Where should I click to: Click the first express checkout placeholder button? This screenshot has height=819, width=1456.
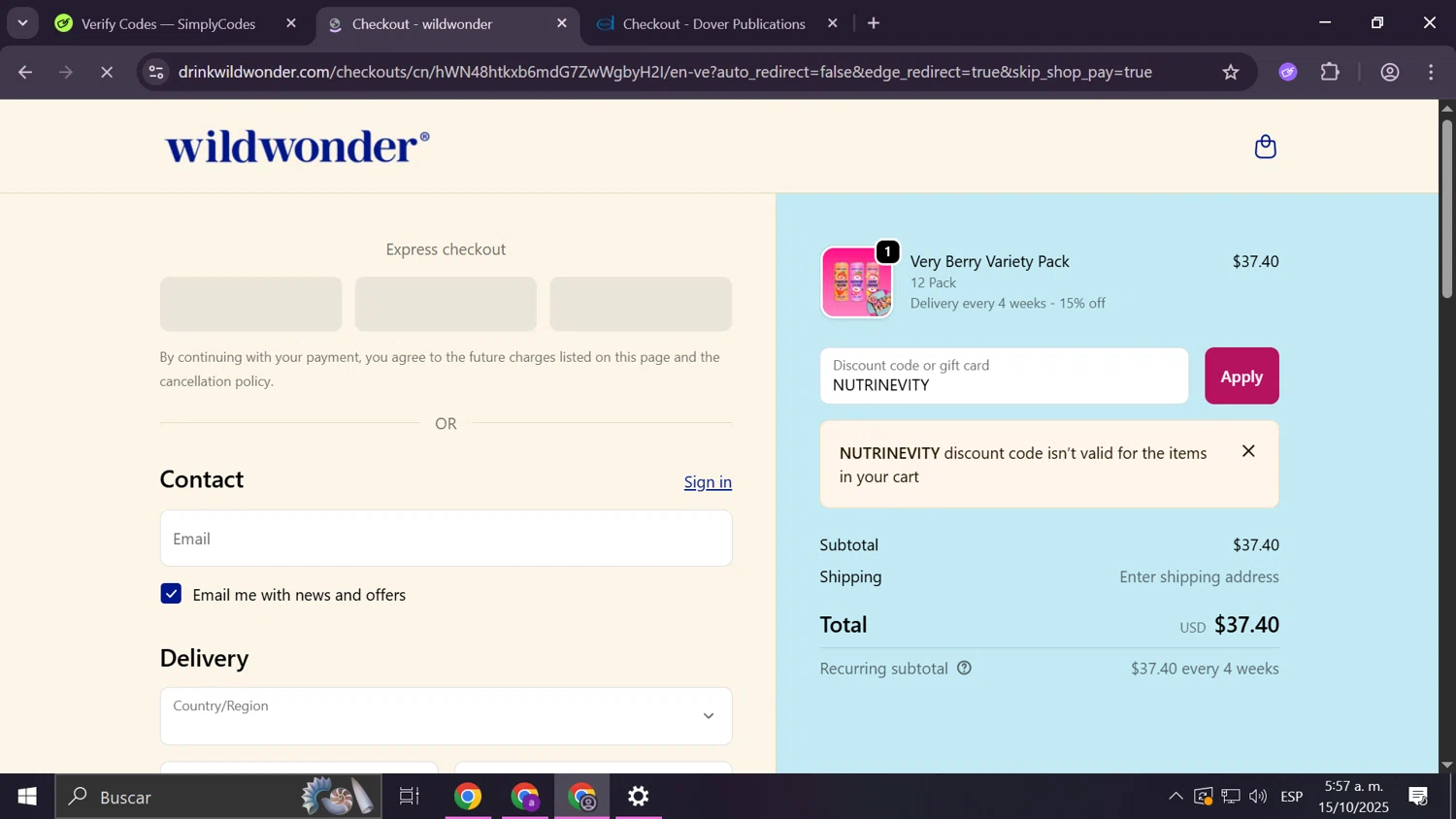coord(250,304)
